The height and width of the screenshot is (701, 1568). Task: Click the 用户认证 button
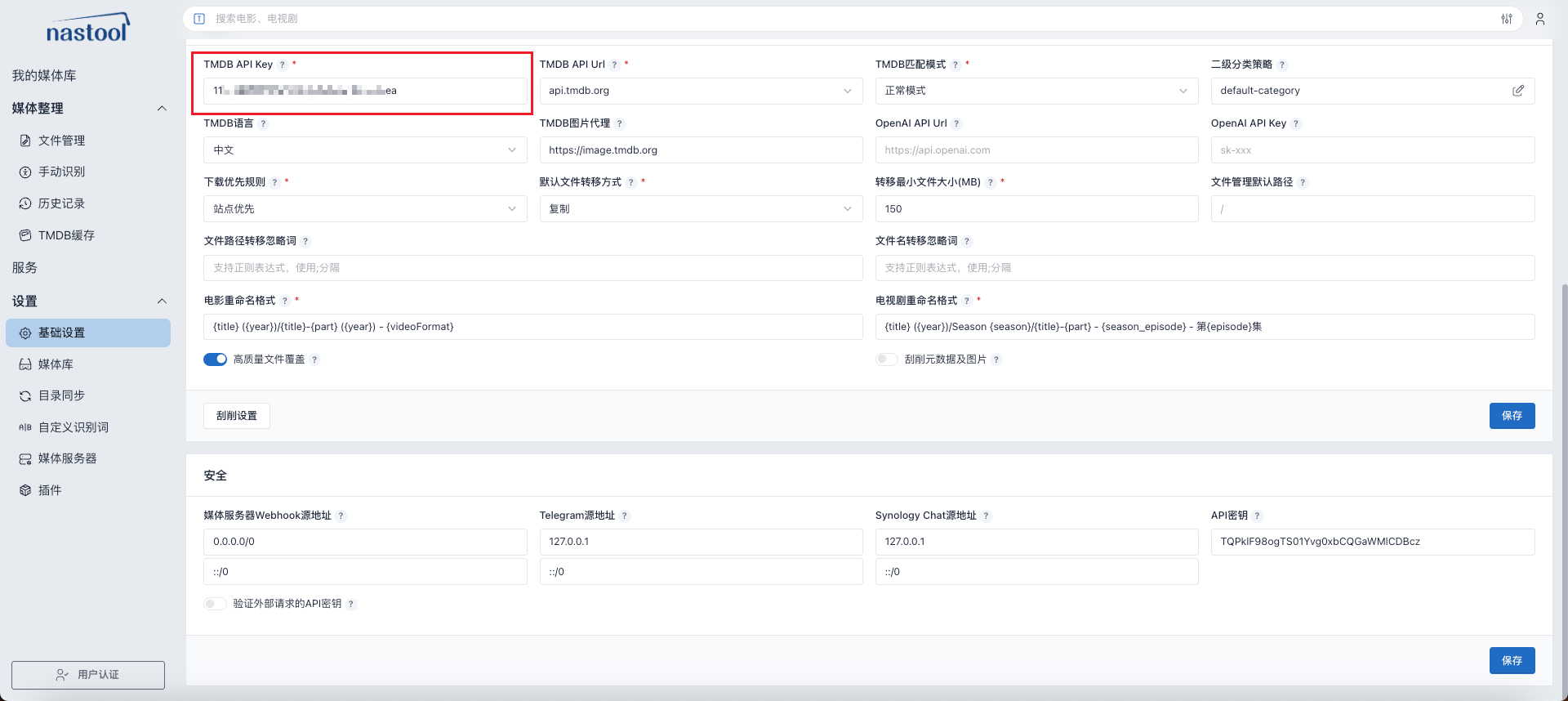tap(88, 675)
